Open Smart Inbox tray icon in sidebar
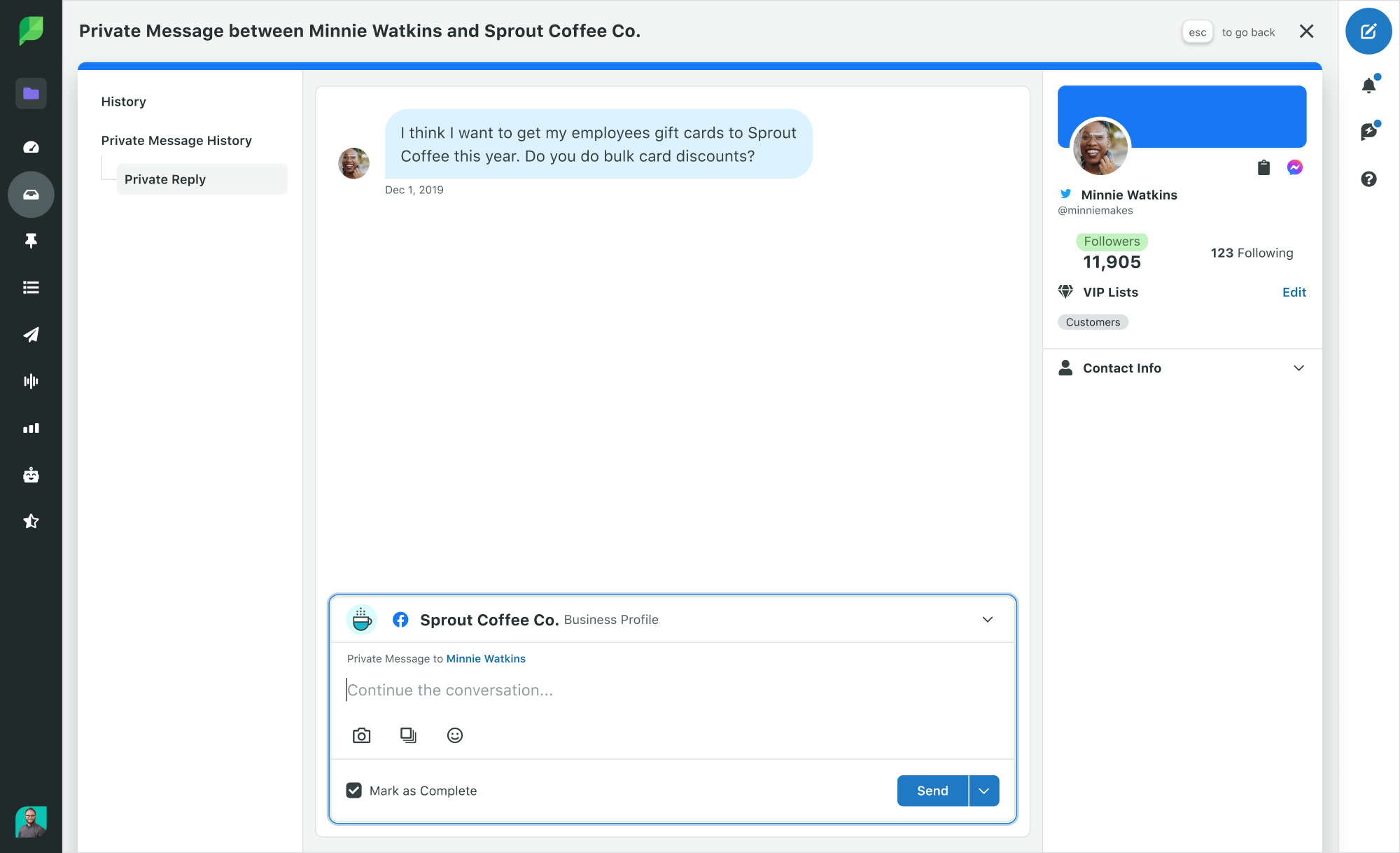Viewport: 1400px width, 853px height. (x=31, y=195)
